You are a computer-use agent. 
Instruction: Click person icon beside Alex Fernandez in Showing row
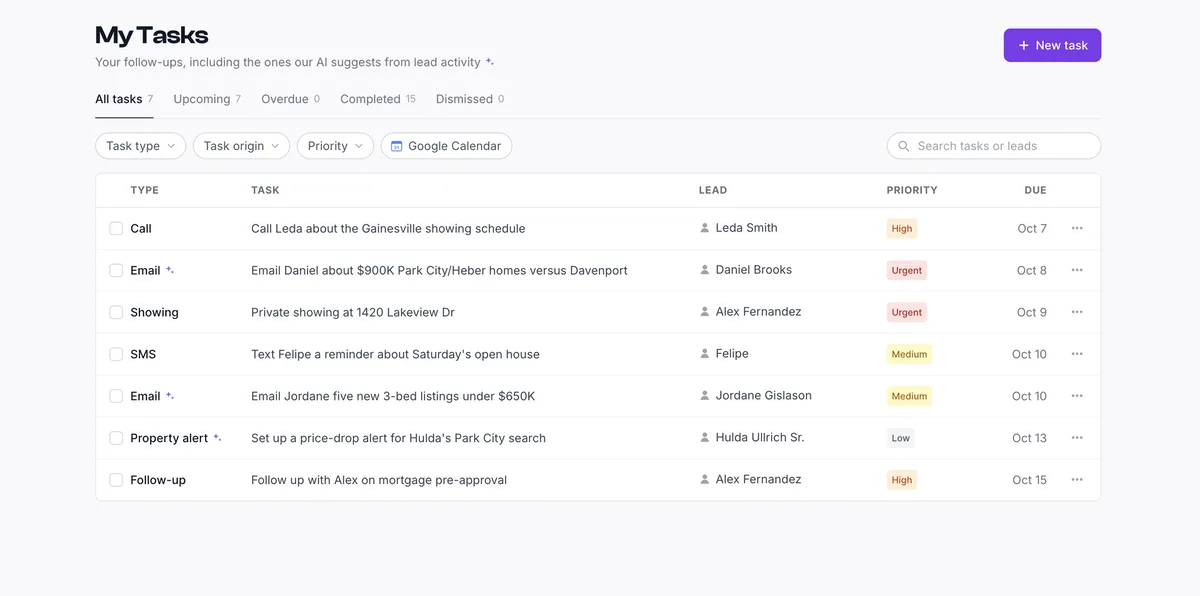tap(705, 312)
